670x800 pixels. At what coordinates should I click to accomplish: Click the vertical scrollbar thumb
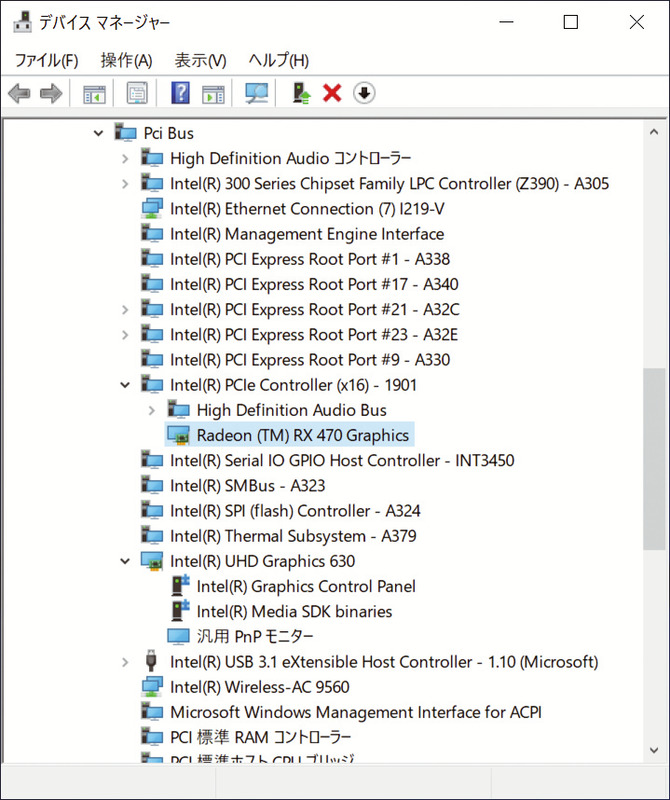pos(654,459)
